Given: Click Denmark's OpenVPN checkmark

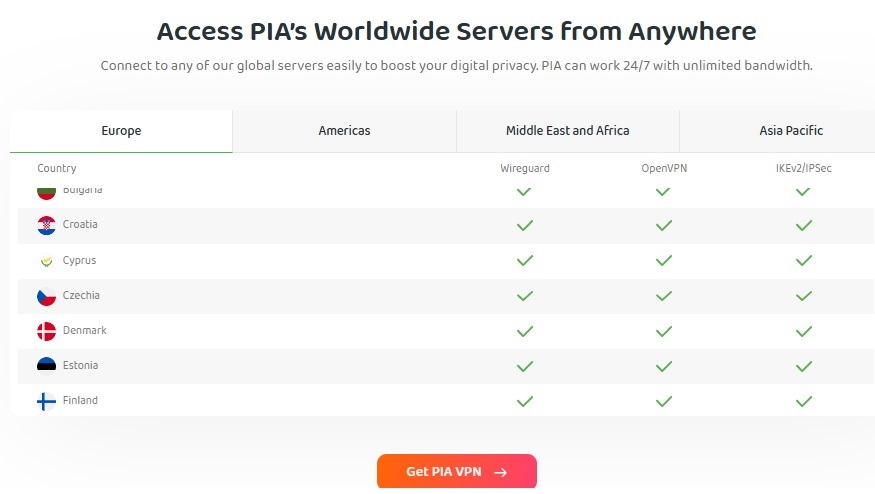Looking at the screenshot, I should coord(664,332).
